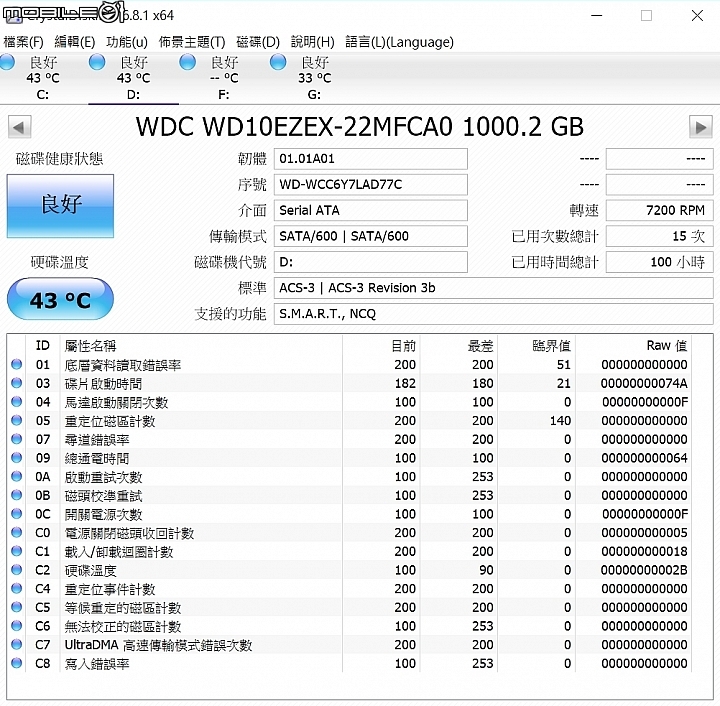Viewport: 720px width, 706px height.
Task: Click status dot for attribute C0
Action: [17, 532]
